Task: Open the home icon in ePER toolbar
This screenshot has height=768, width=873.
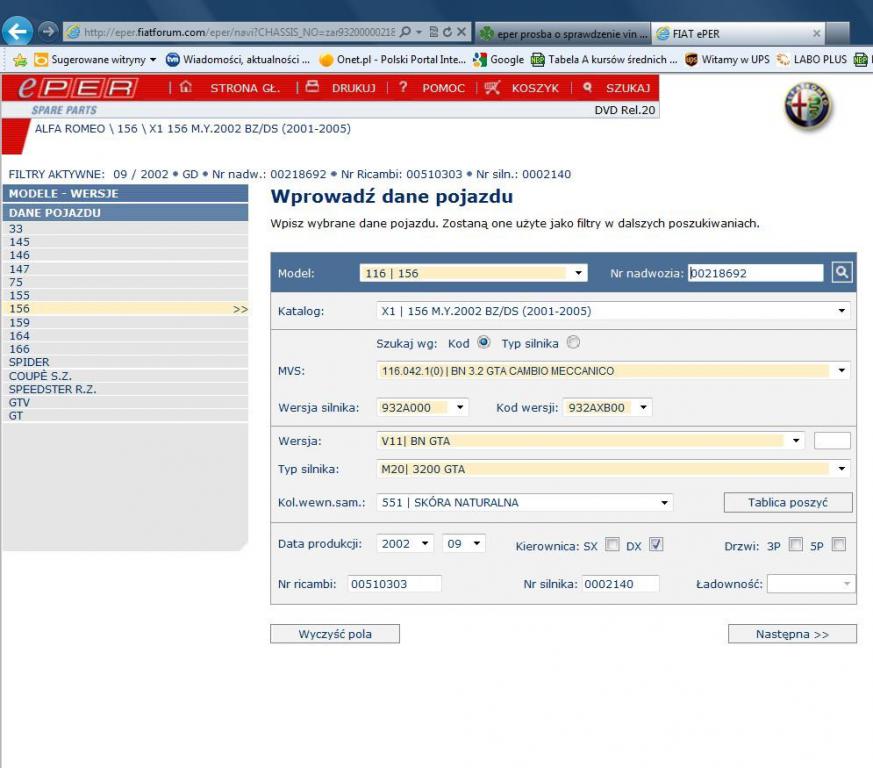Action: pos(186,87)
